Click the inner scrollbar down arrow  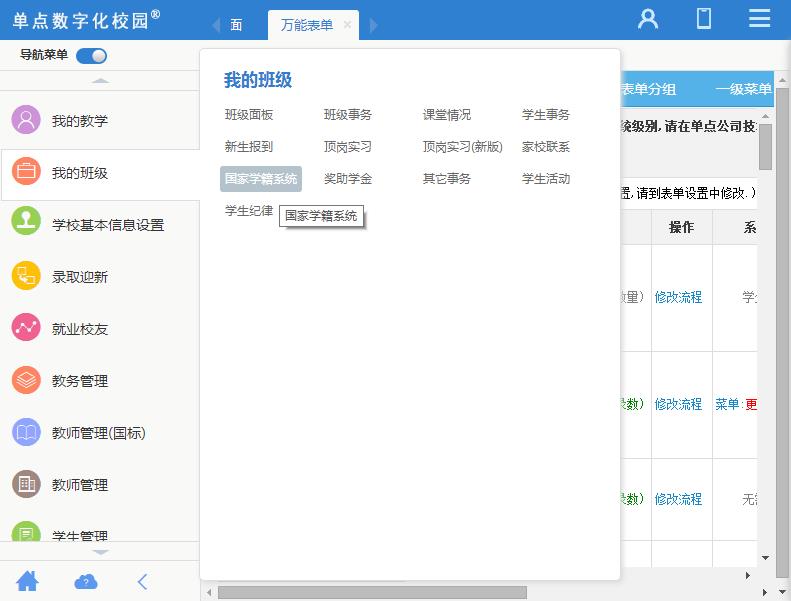tap(765, 558)
